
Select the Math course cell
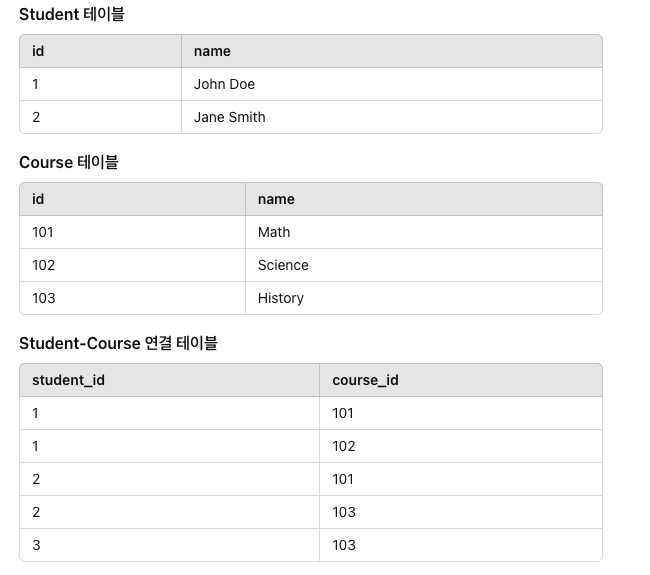tap(424, 232)
